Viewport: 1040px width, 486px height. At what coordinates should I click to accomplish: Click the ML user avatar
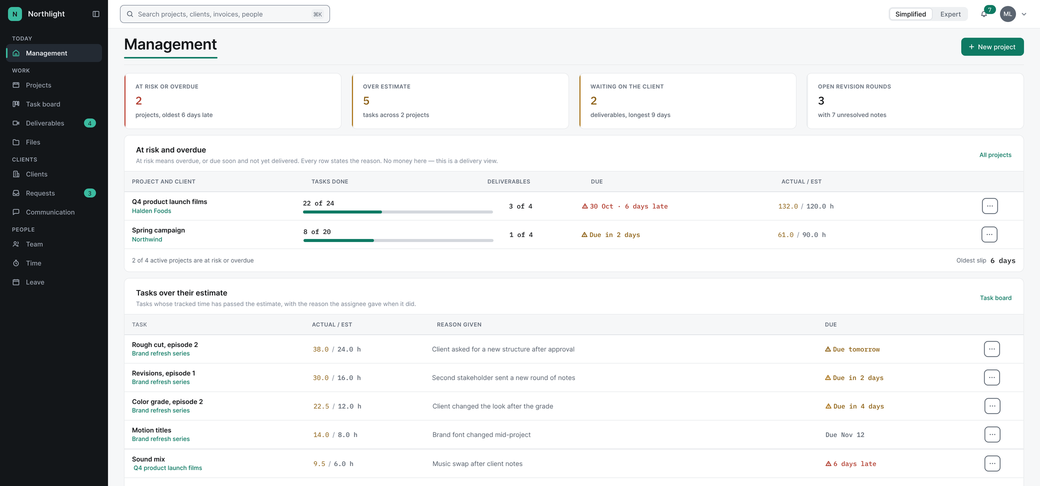pos(1008,14)
